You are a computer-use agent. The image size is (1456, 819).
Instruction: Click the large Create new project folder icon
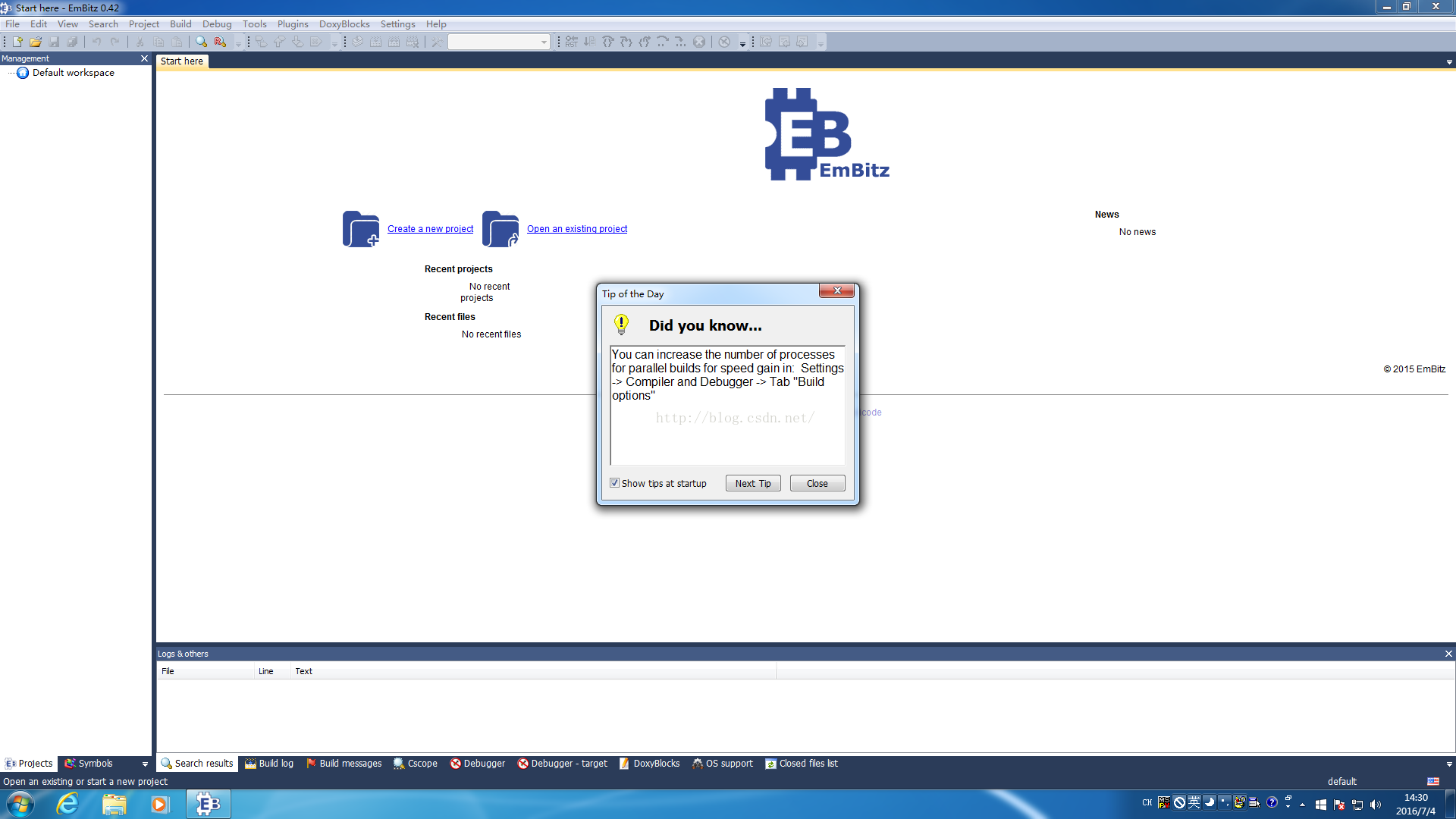click(361, 229)
